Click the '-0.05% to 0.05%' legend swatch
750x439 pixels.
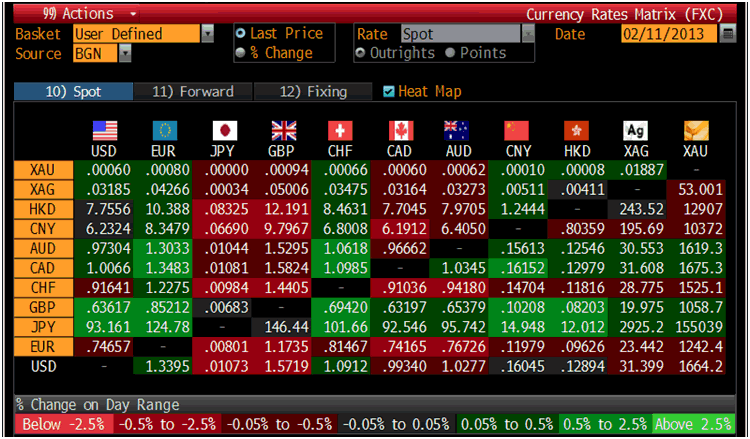[x=397, y=424]
